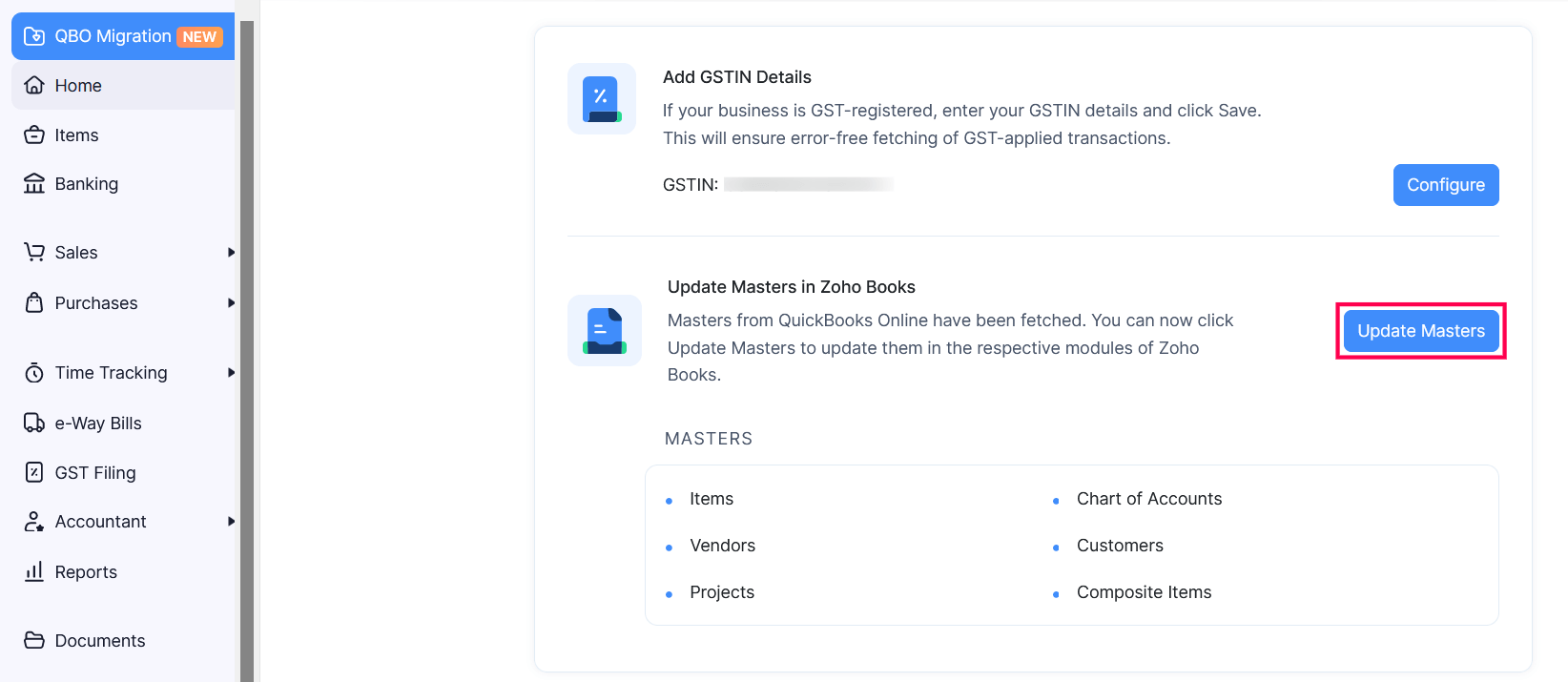Click the Banking building icon
Image resolution: width=1568 pixels, height=682 pixels.
click(34, 183)
